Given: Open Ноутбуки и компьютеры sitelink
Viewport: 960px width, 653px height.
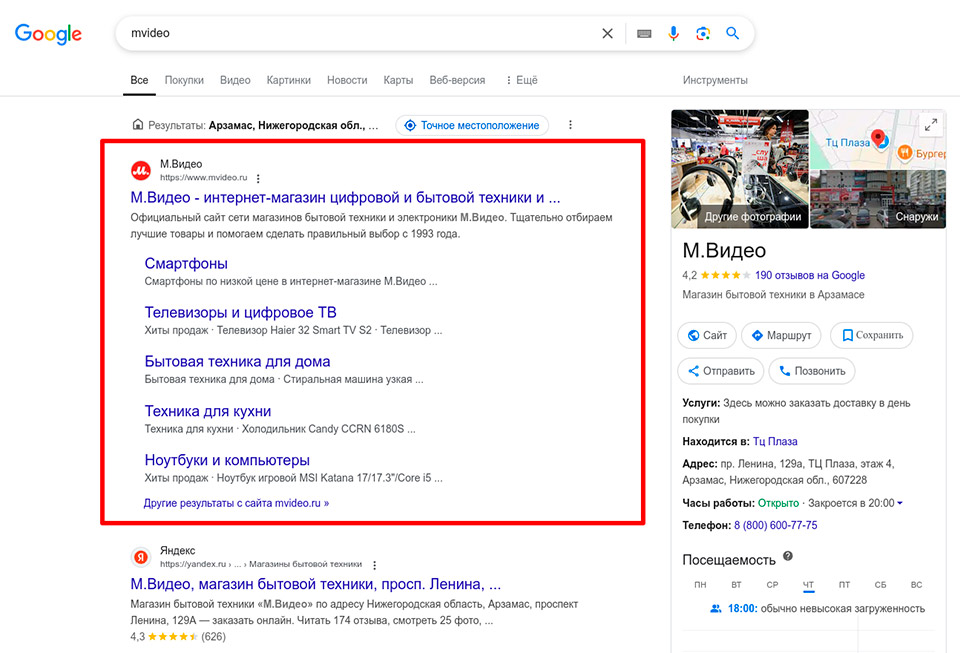Looking at the screenshot, I should (227, 460).
